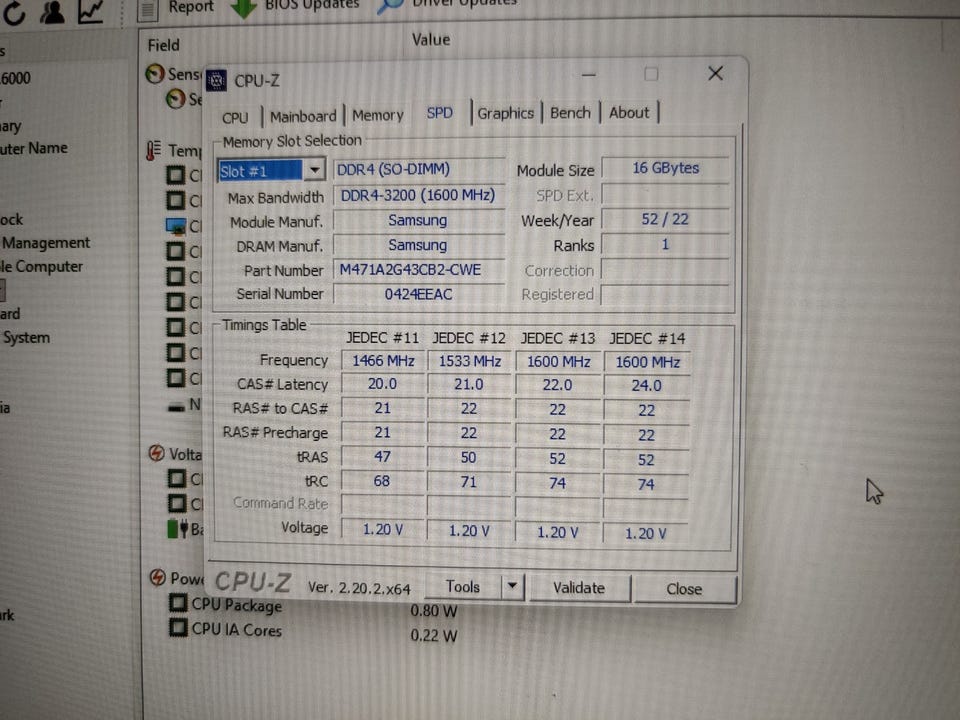The width and height of the screenshot is (960, 720).
Task: Click the voltage icon beside Volta
Action: 157,453
